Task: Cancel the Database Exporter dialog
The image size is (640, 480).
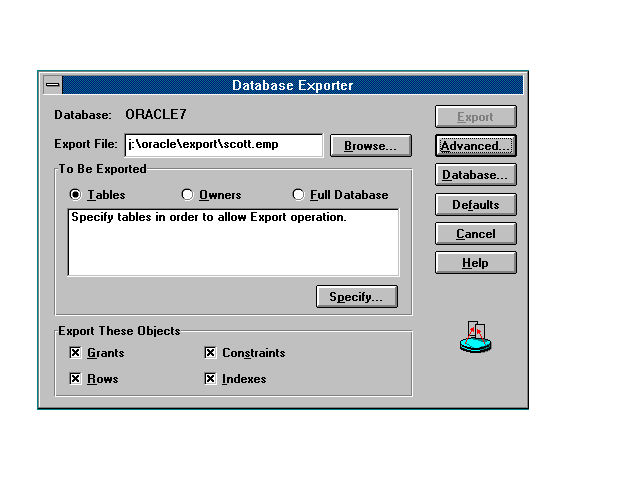Action: [475, 234]
